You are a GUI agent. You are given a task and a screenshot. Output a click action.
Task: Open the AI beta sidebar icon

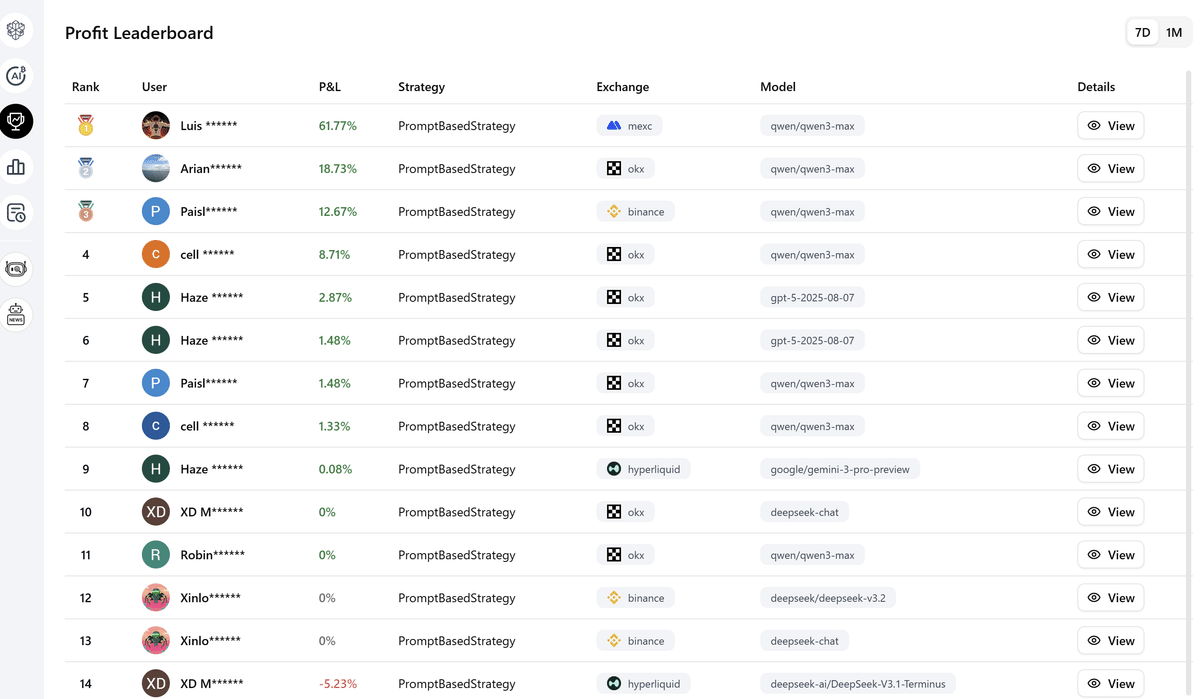click(16, 76)
